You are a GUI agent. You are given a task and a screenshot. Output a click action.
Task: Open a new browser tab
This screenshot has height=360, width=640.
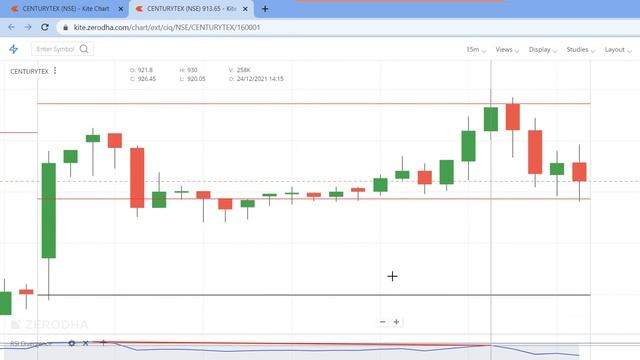coord(265,9)
